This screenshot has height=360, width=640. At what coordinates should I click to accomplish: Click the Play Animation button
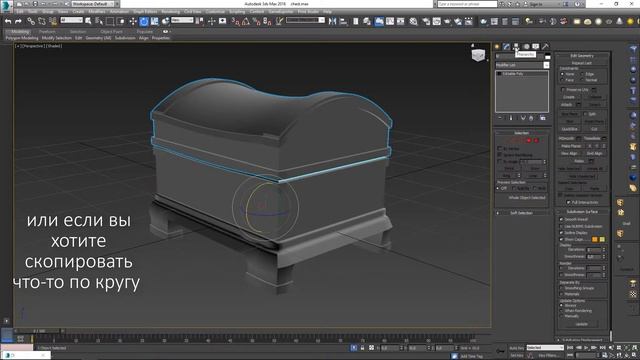(x=587, y=348)
